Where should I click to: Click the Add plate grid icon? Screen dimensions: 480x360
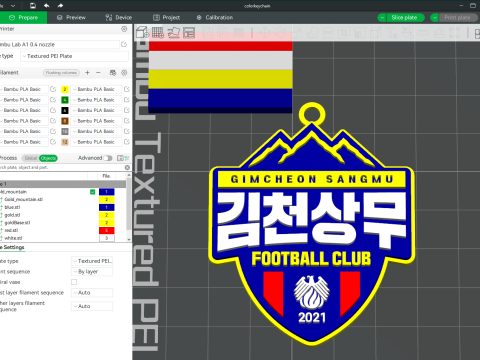pos(158,32)
